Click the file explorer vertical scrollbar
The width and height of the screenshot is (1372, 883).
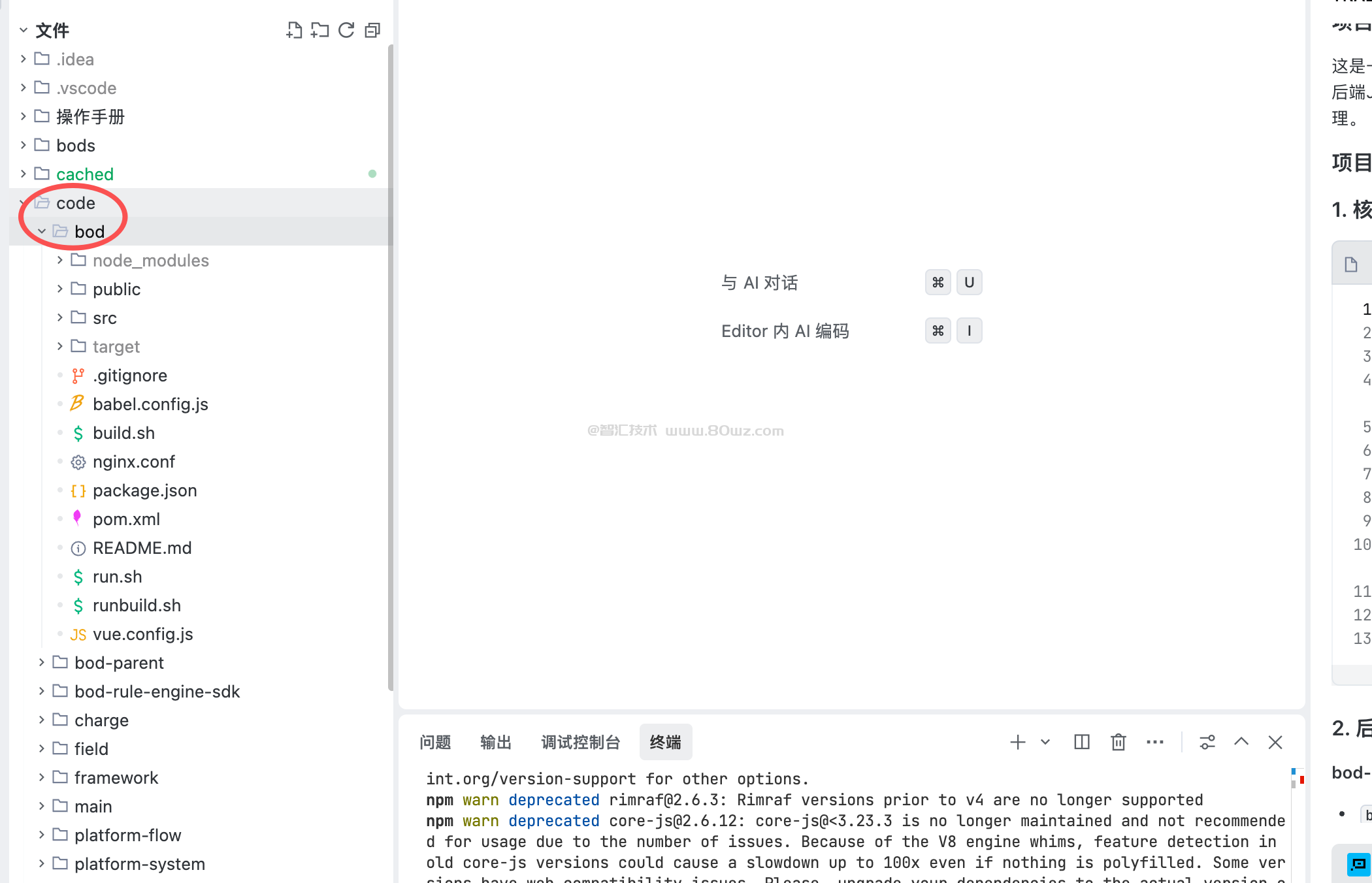click(391, 366)
